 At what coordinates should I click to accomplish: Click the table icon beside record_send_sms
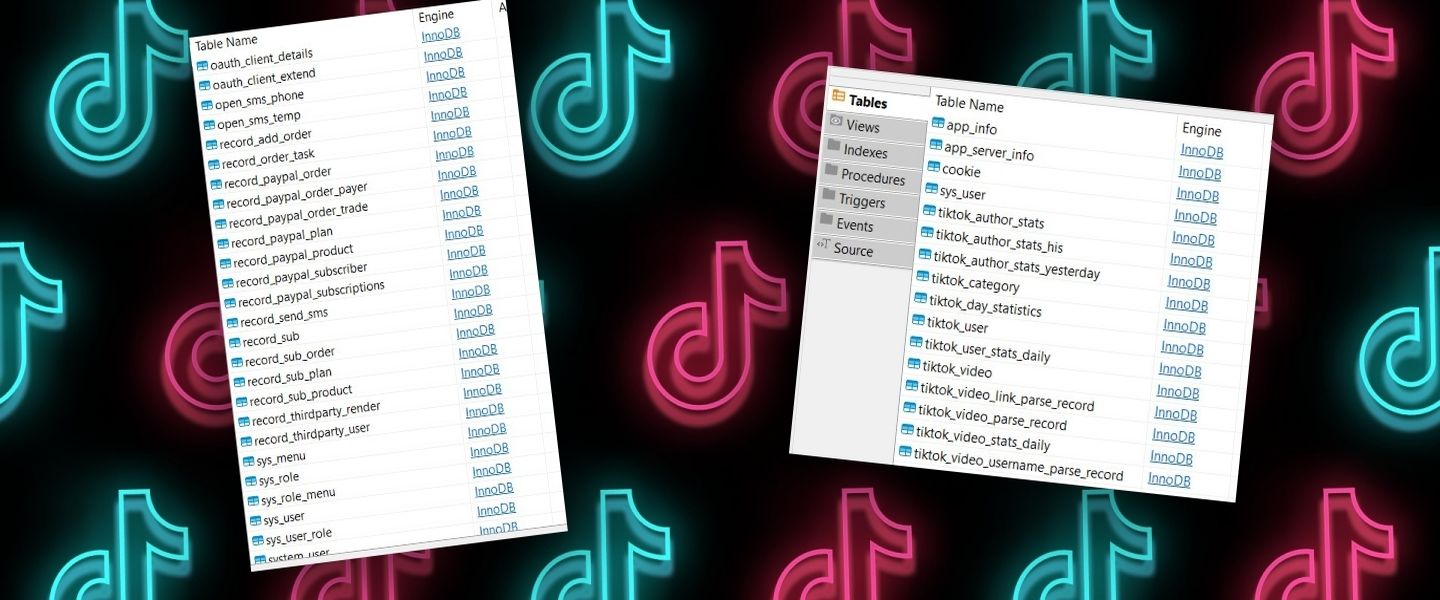pyautogui.click(x=232, y=322)
